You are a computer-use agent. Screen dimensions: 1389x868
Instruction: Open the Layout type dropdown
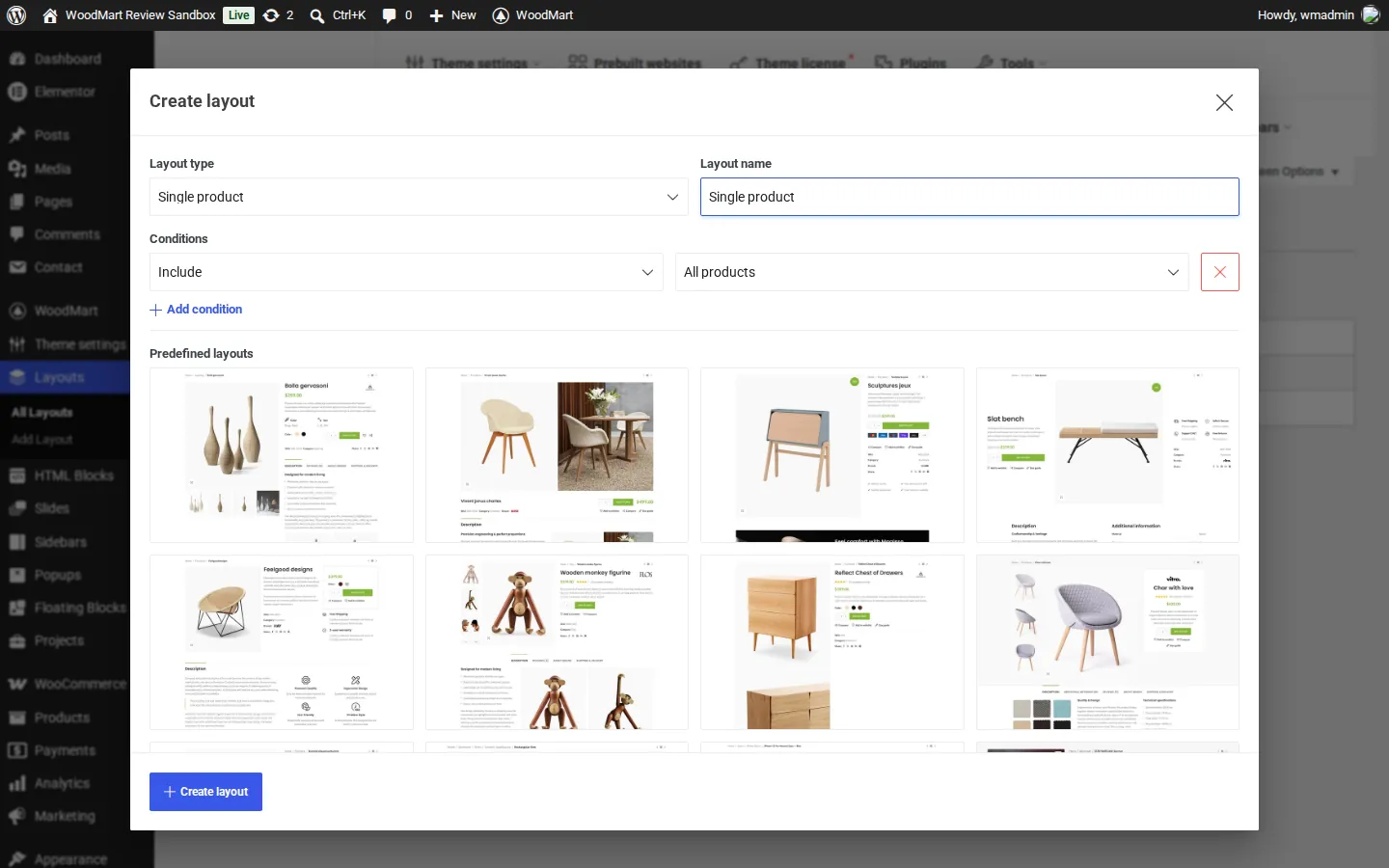tap(419, 197)
